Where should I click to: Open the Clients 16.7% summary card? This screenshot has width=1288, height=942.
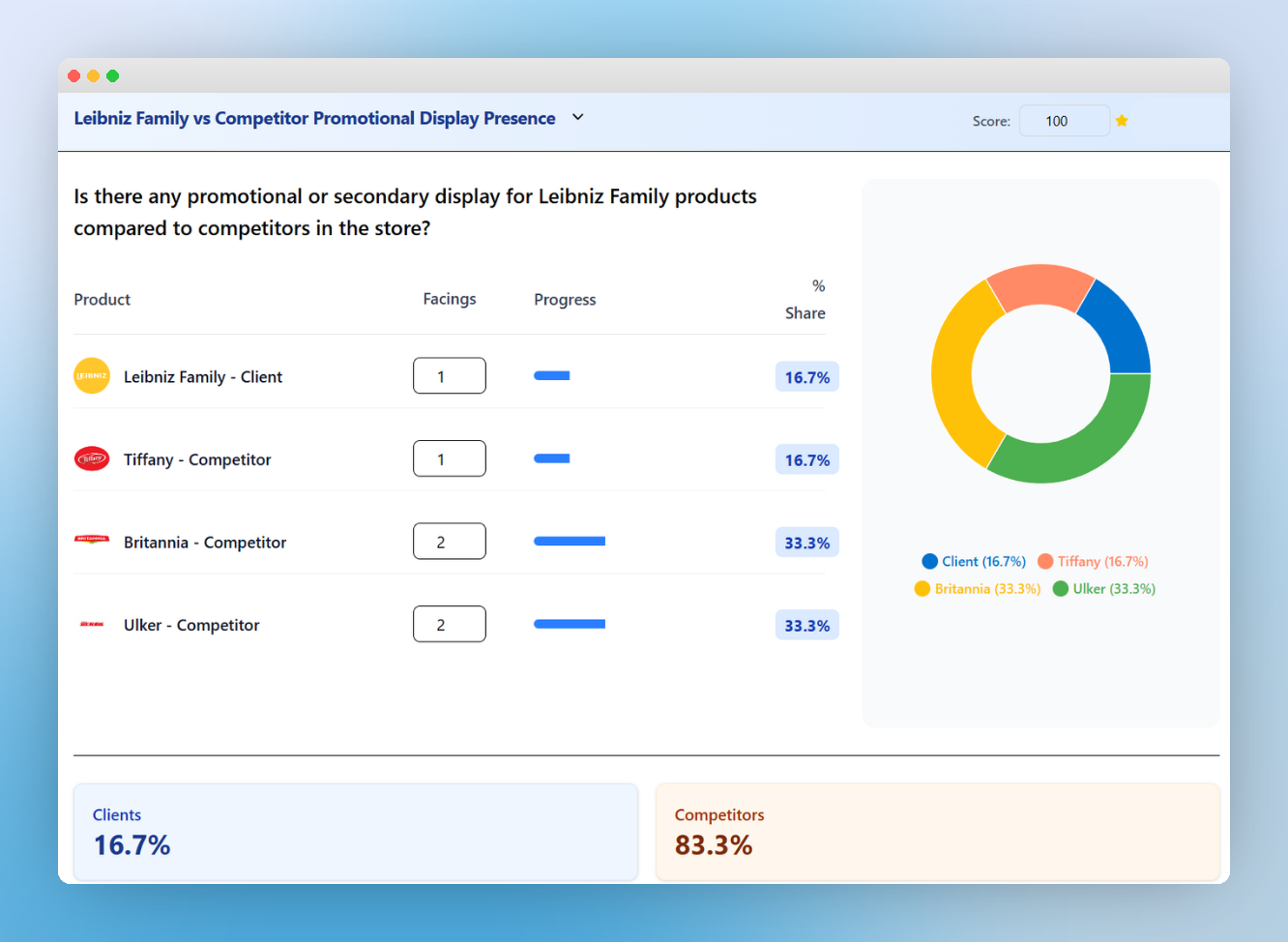[356, 832]
